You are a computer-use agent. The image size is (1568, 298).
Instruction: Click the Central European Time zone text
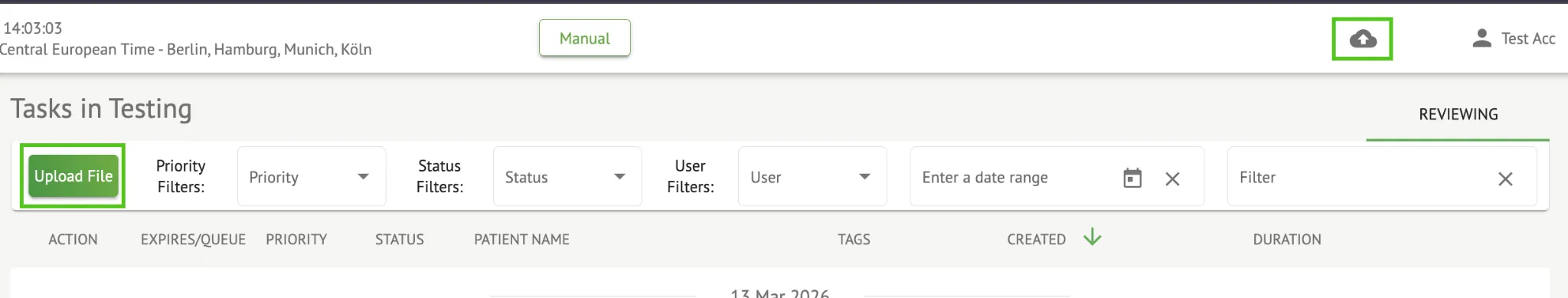[185, 49]
